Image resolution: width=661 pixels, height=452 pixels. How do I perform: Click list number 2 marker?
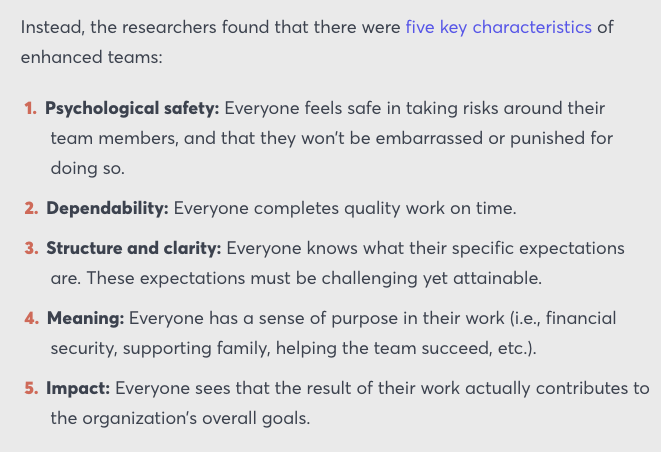click(x=31, y=208)
